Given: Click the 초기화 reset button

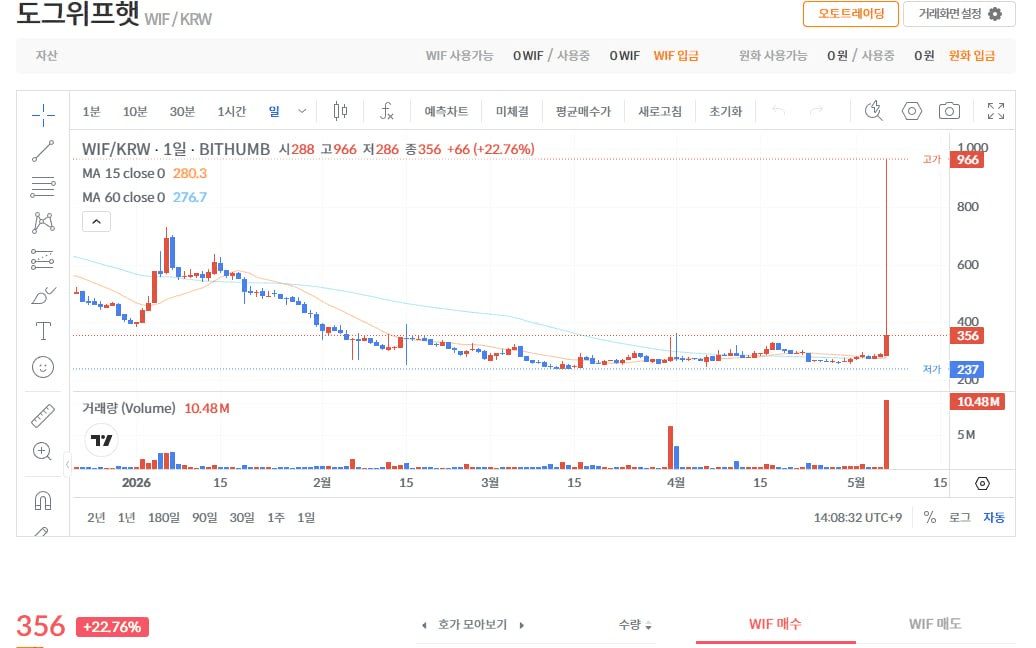Looking at the screenshot, I should [725, 111].
